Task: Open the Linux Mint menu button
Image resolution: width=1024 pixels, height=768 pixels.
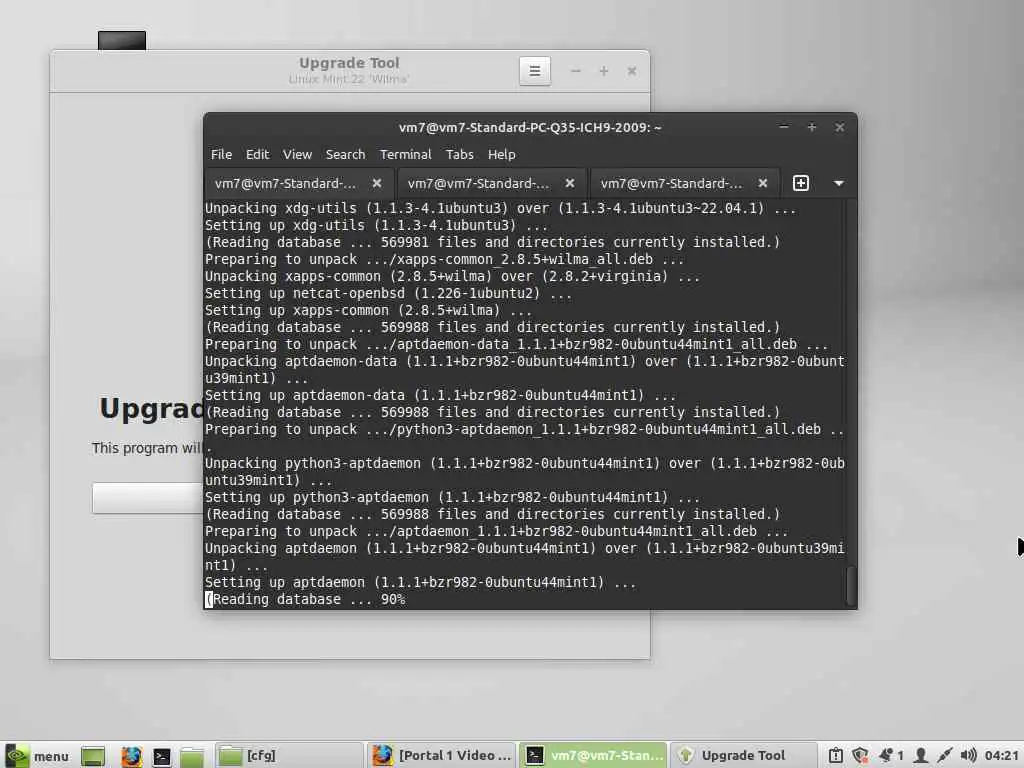Action: tap(37, 756)
